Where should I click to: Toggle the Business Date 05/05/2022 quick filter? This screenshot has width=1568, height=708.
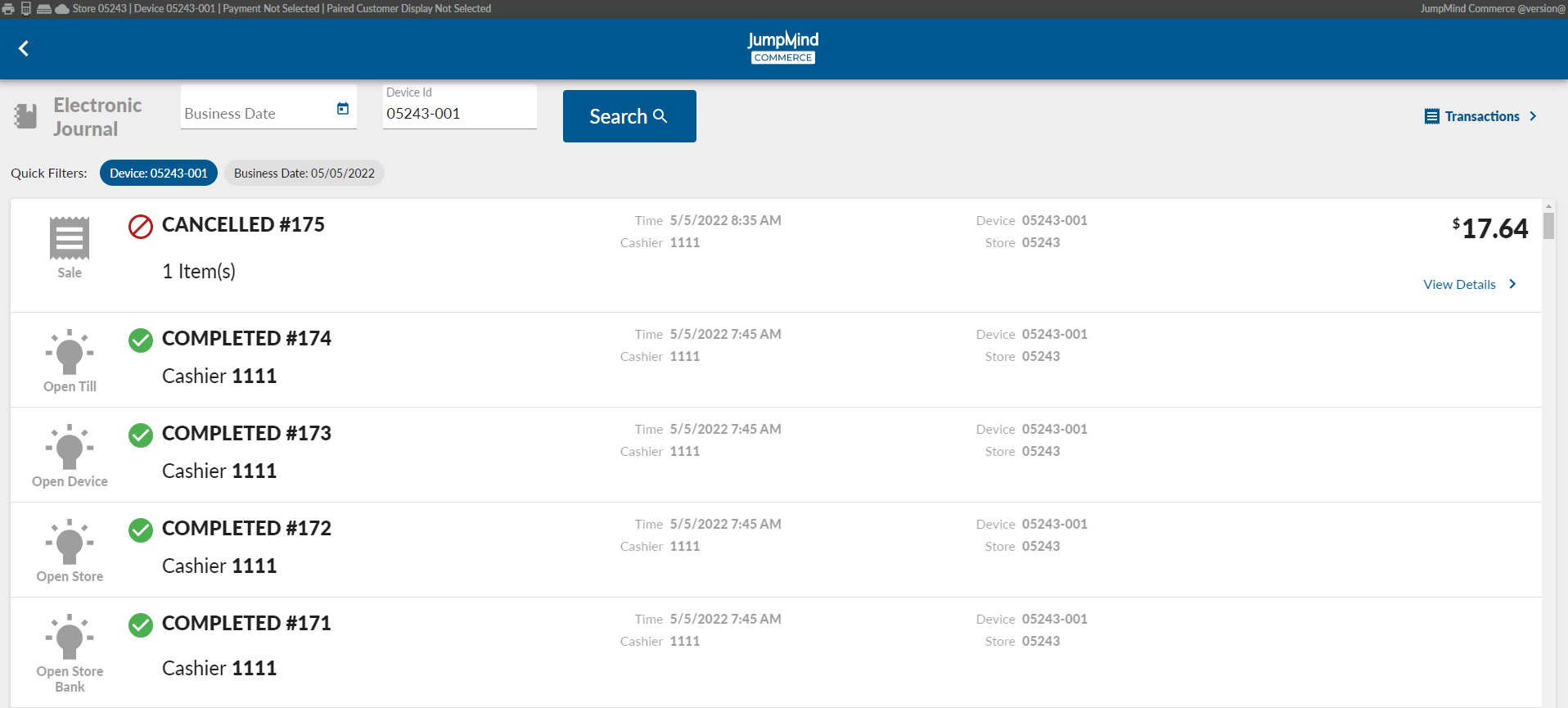coord(304,174)
